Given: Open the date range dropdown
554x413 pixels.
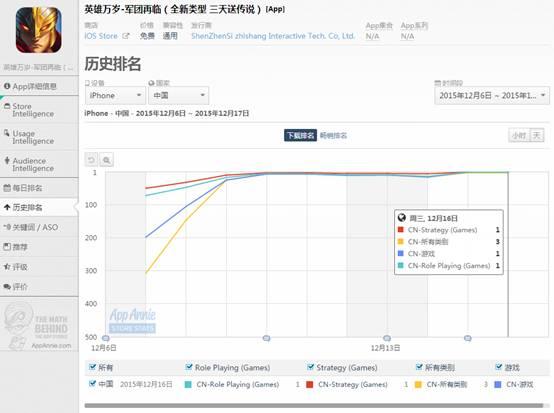Looking at the screenshot, I should pyautogui.click(x=492, y=95).
